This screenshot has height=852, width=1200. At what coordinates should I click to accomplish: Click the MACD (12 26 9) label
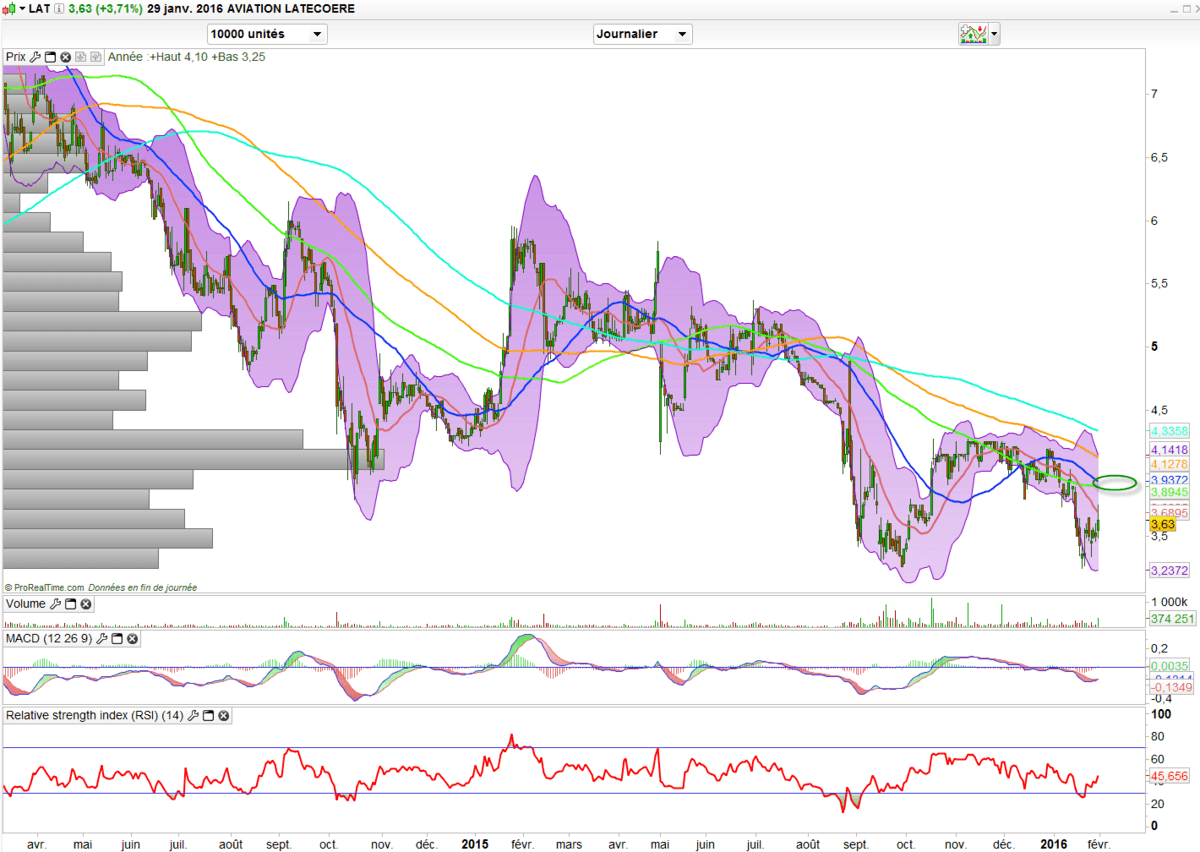[49, 638]
